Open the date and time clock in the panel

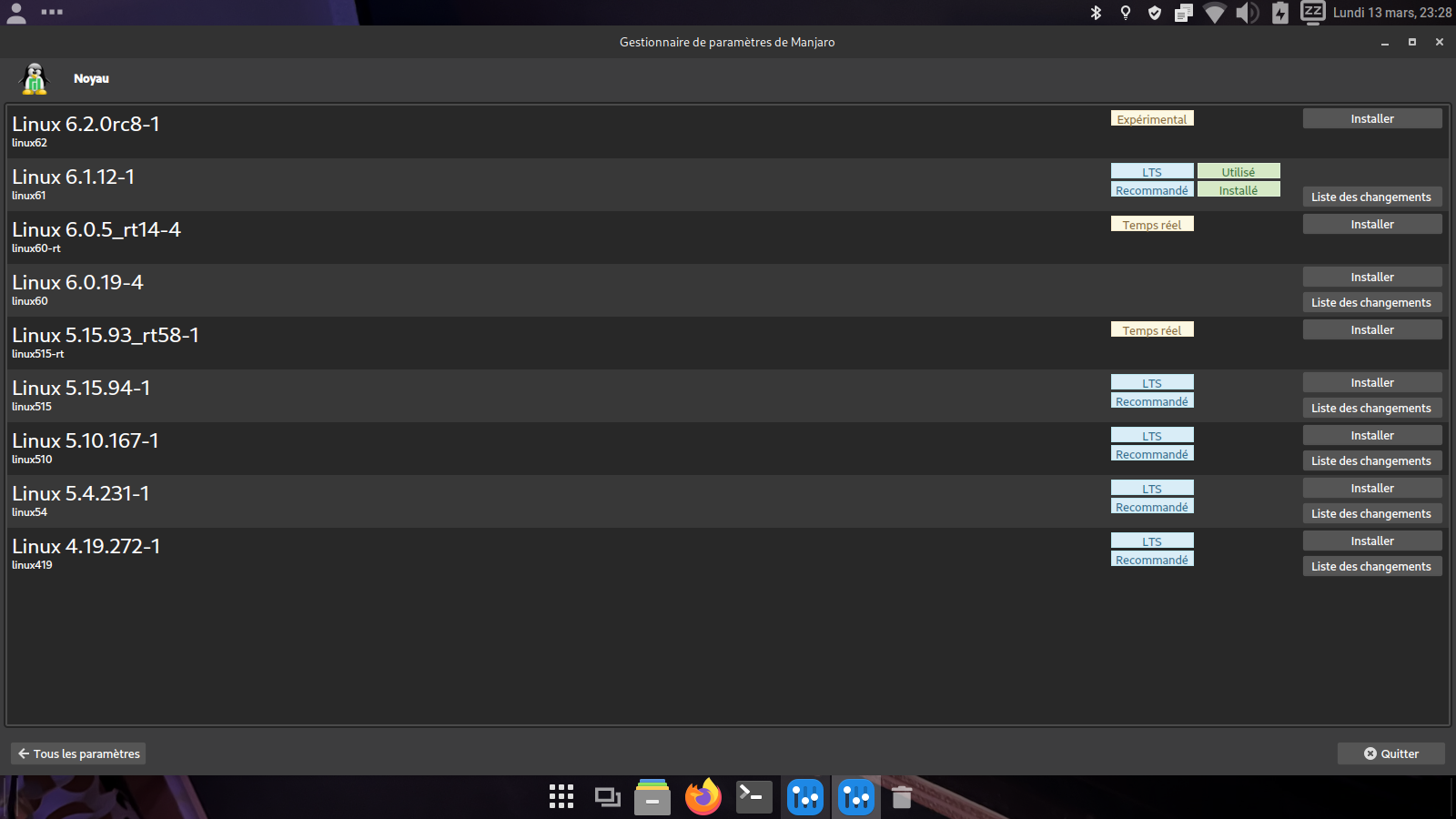1392,13
